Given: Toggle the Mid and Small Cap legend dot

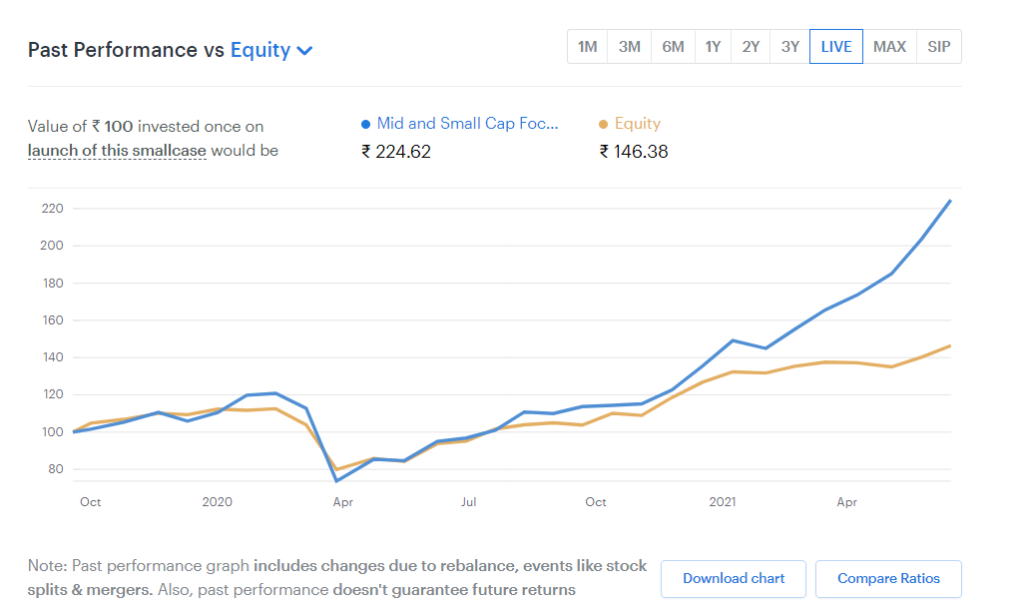Looking at the screenshot, I should click(x=366, y=125).
